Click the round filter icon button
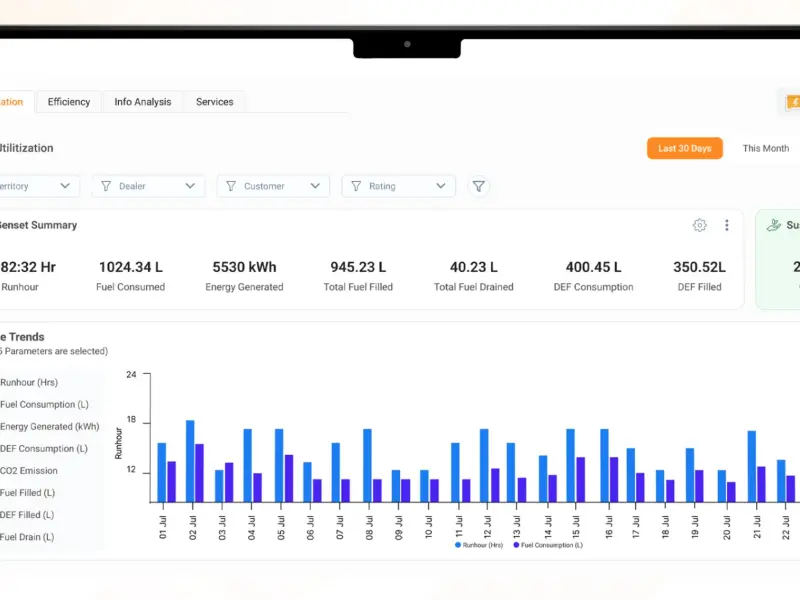Screen dimensions: 800x600 (x=479, y=186)
